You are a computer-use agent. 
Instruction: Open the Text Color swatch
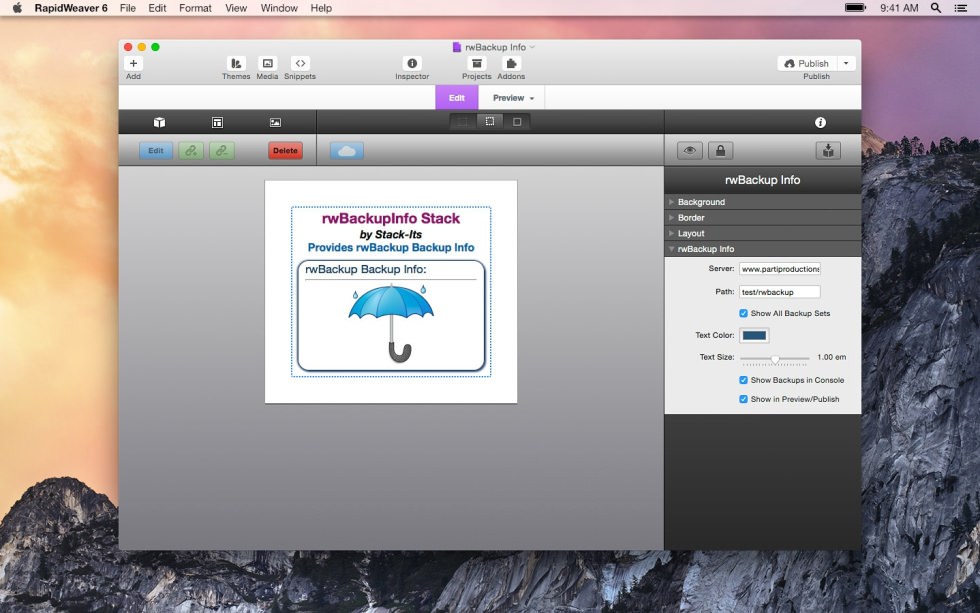(x=754, y=336)
